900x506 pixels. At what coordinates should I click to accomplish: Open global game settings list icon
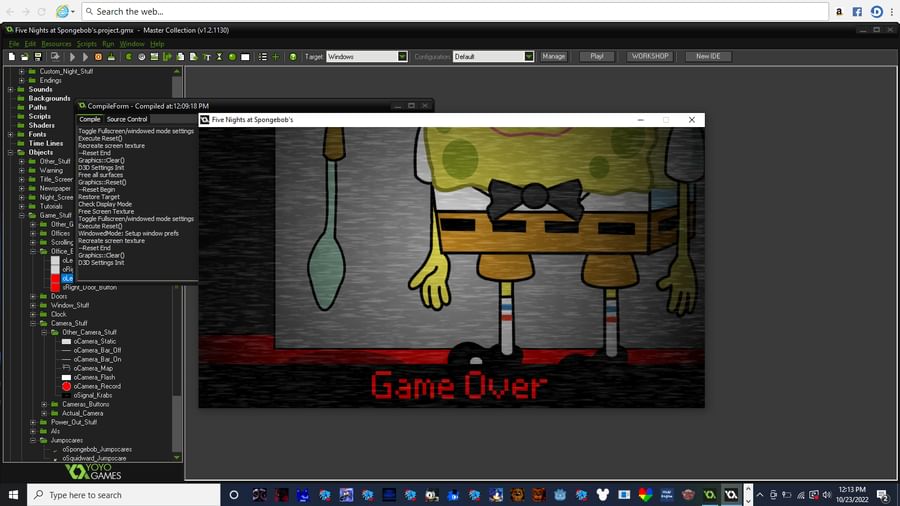pos(262,57)
